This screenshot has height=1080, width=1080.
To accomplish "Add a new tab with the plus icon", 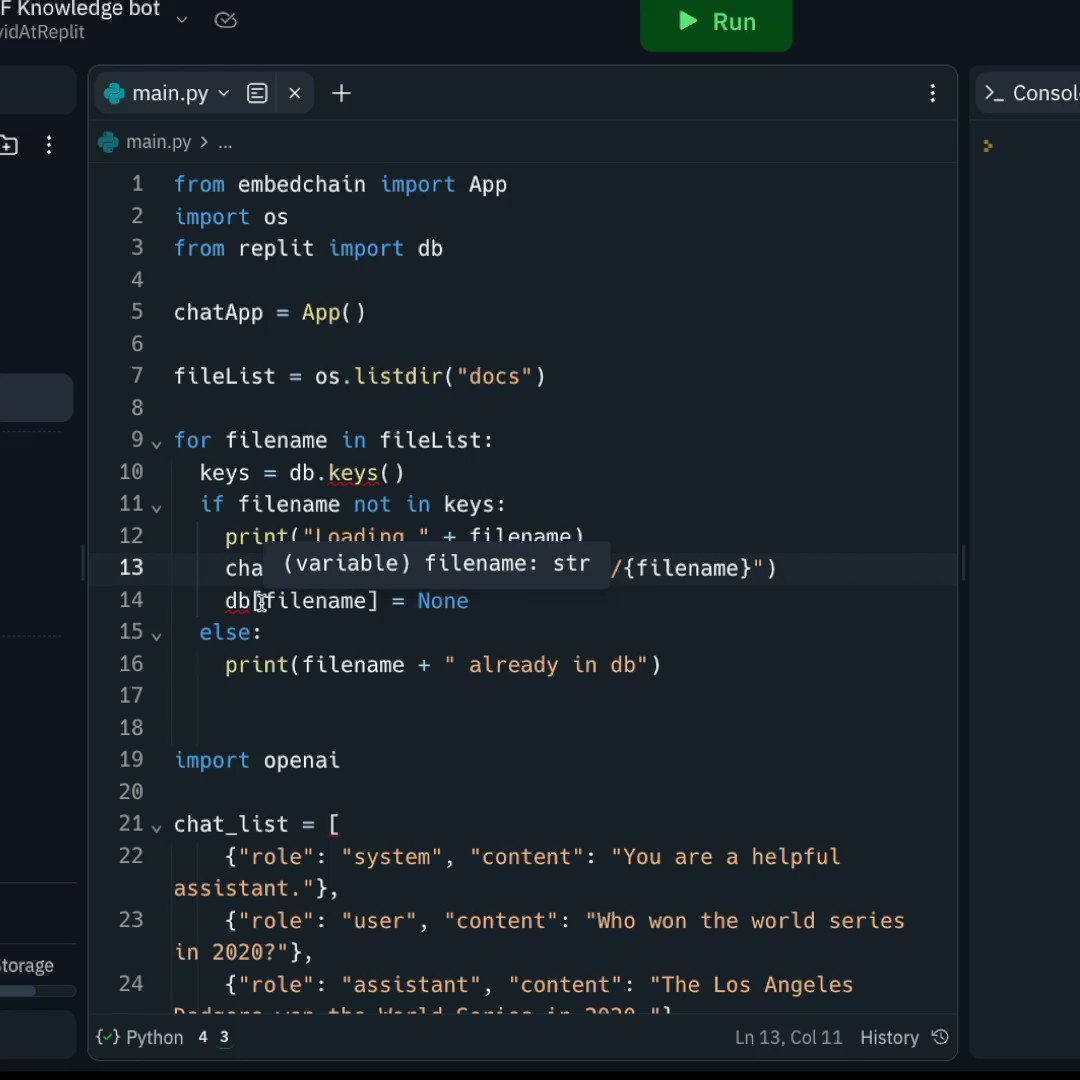I will (x=341, y=93).
